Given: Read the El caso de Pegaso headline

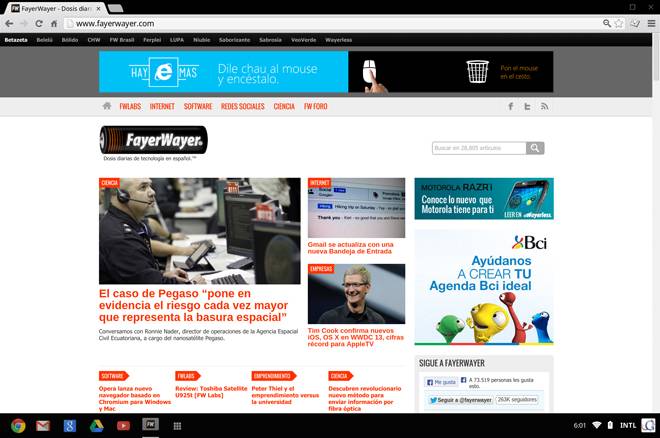Looking at the screenshot, I should click(194, 305).
